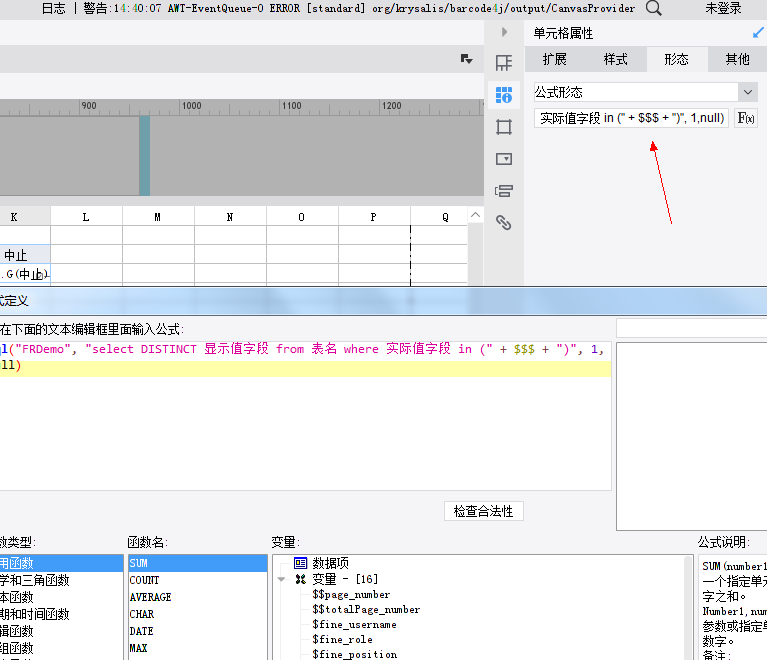The image size is (767, 660).
Task: Open the floating element panel icon
Action: (503, 127)
